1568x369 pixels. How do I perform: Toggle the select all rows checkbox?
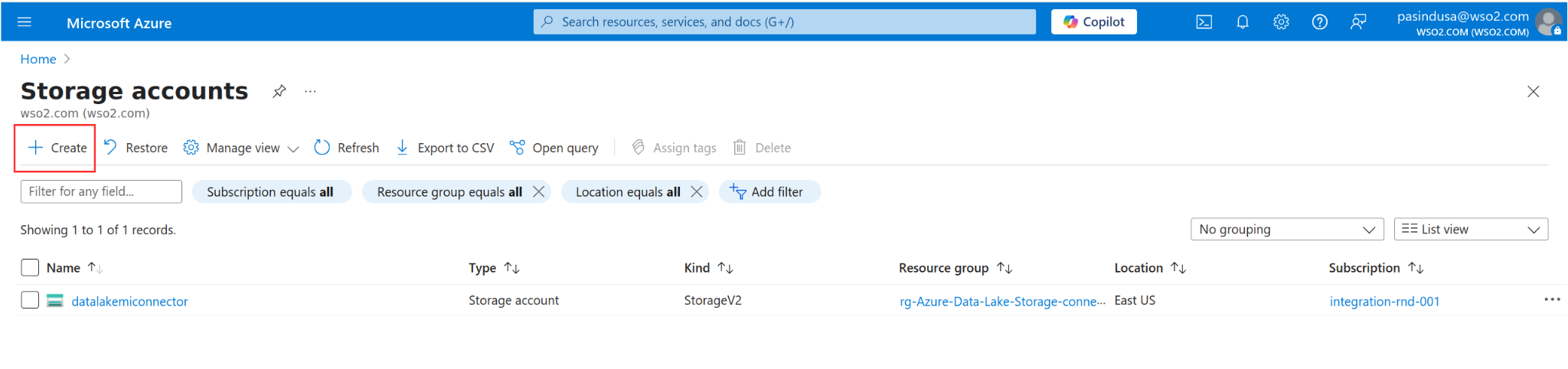[30, 267]
